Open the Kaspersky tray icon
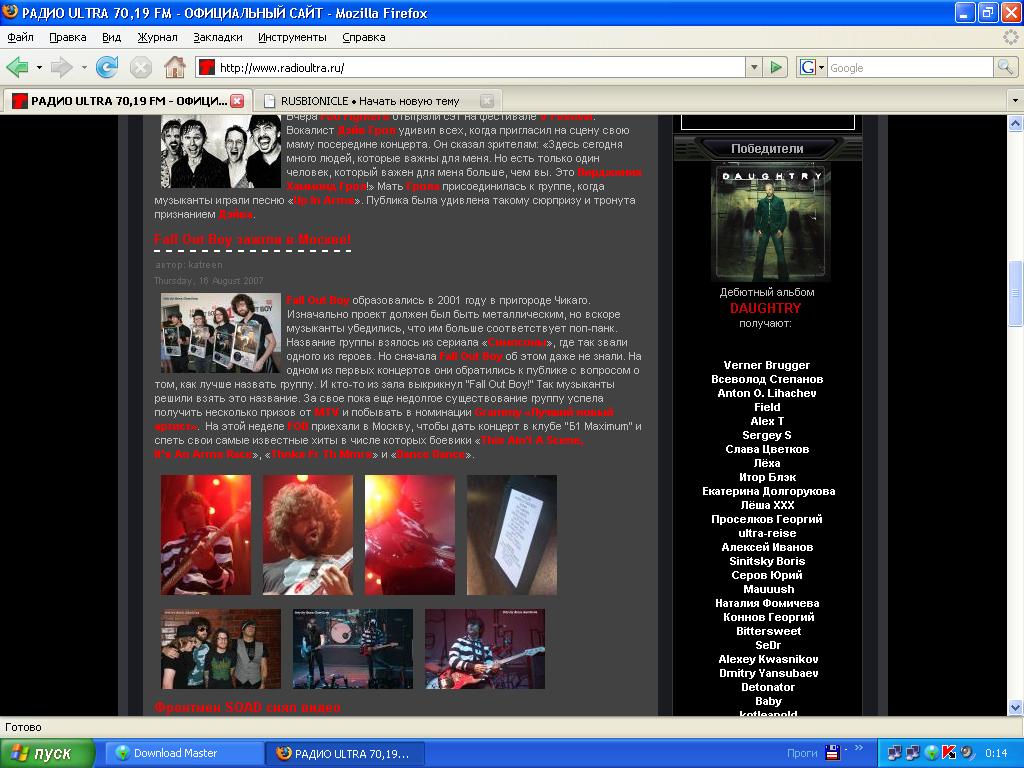This screenshot has height=768, width=1024. pos(949,753)
